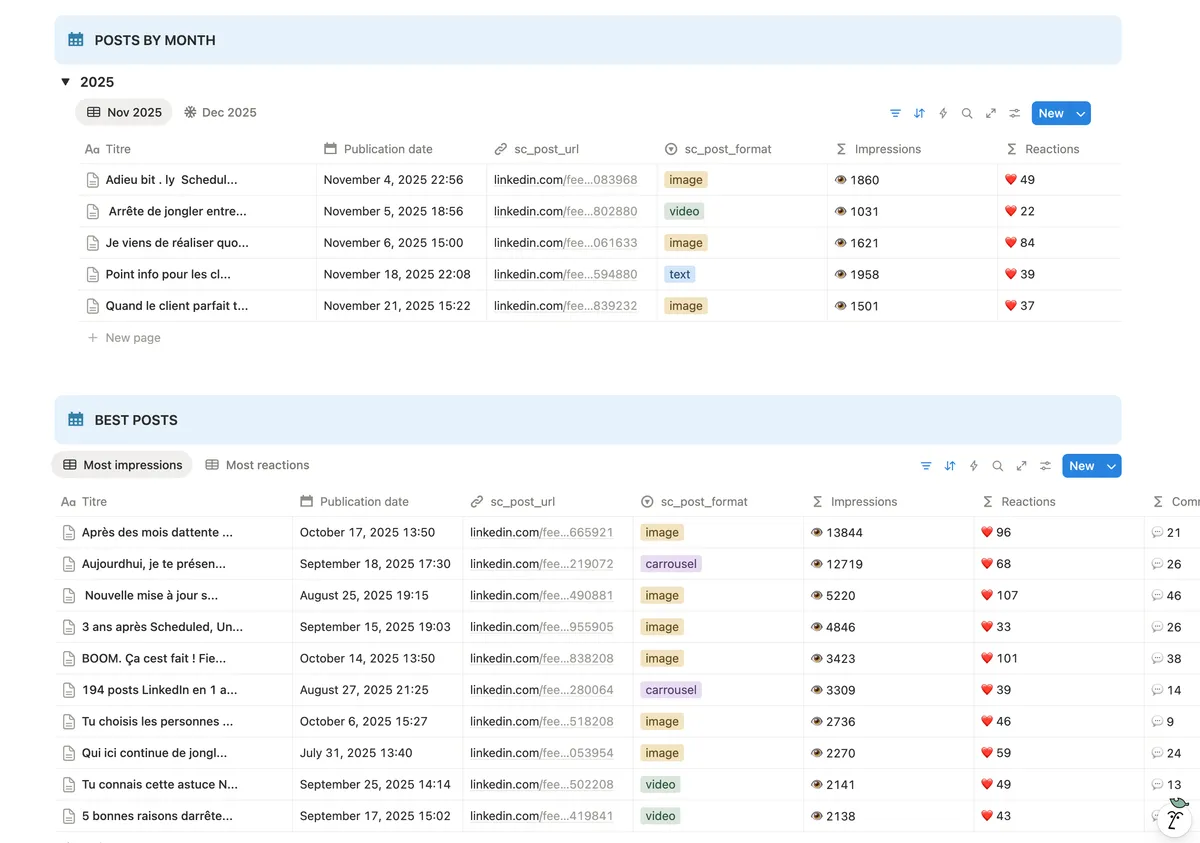1200x843 pixels.
Task: Click the search icon in Best Posts toolbar
Action: [997, 466]
